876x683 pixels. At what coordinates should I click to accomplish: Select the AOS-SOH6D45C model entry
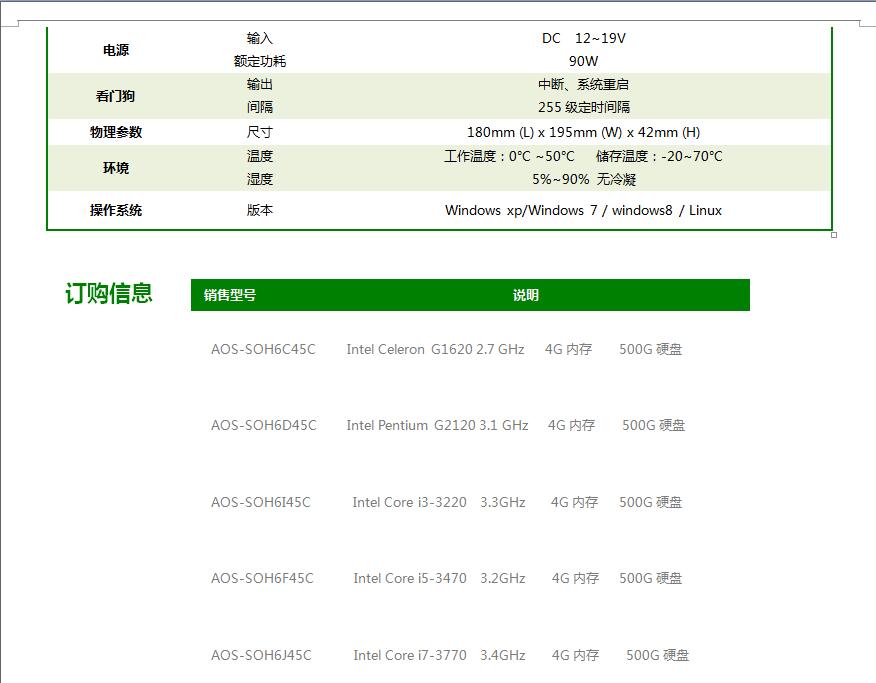point(263,425)
